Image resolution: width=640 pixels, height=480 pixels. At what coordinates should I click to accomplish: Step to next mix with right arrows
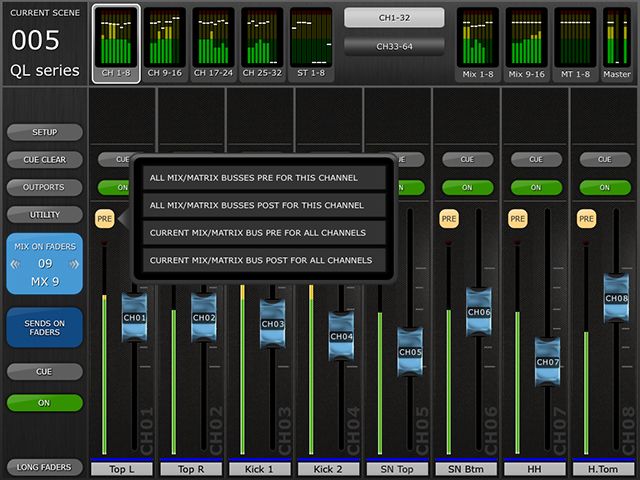tap(73, 265)
